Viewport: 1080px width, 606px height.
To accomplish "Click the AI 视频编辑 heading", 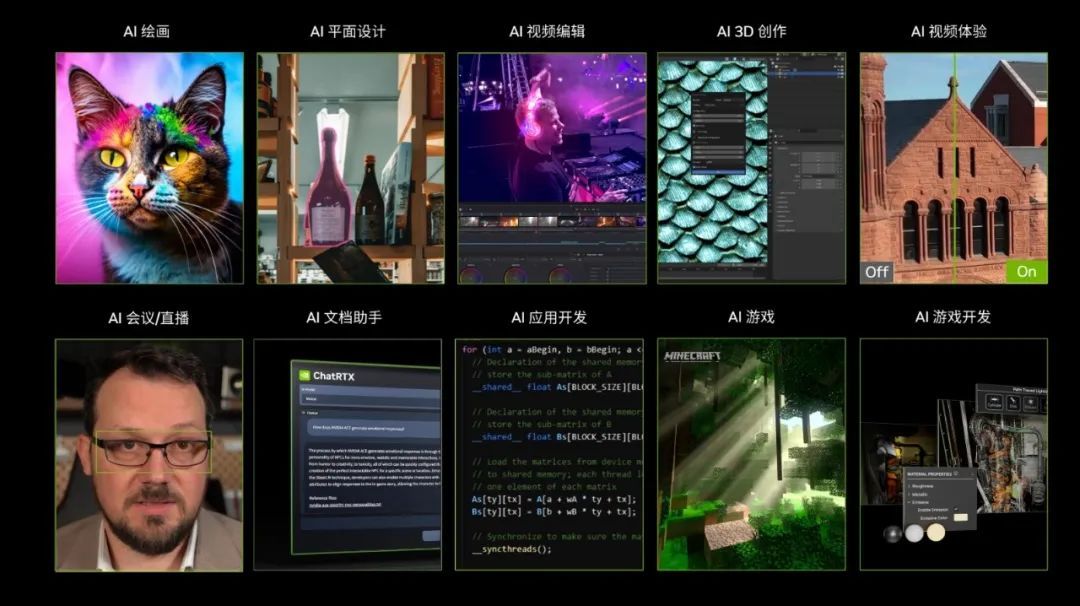I will (x=547, y=31).
